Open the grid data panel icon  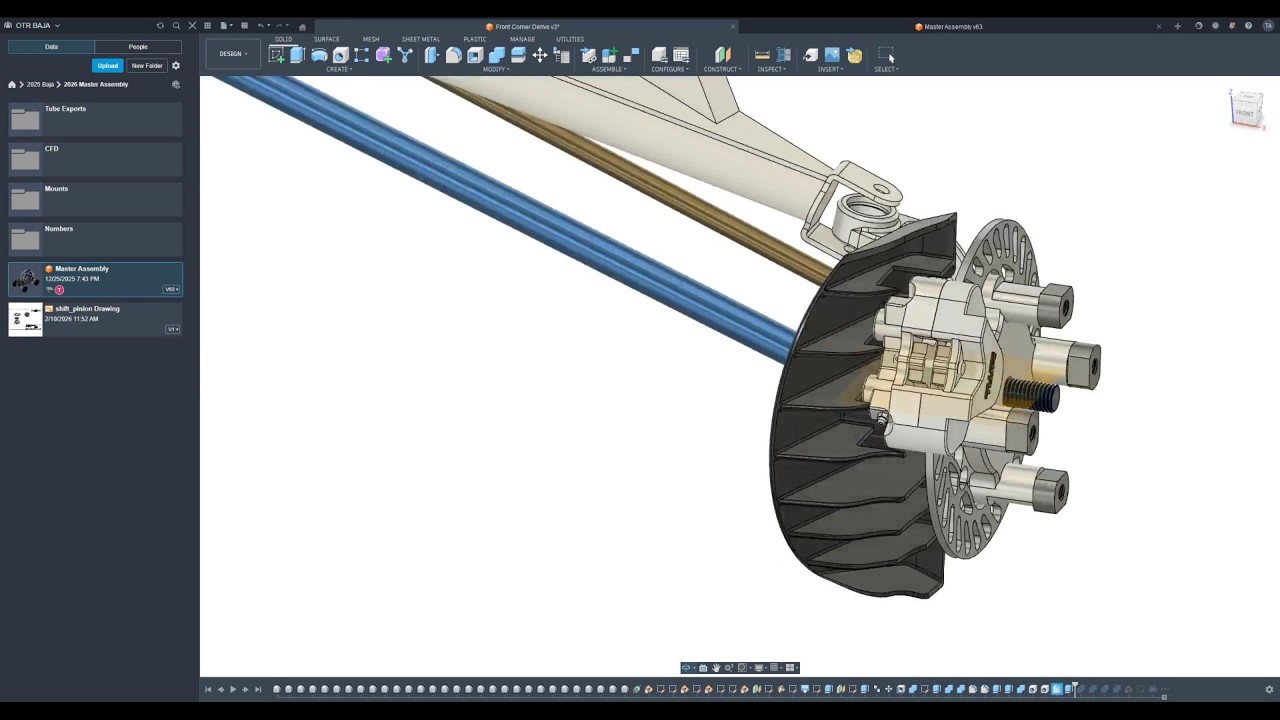click(x=207, y=26)
